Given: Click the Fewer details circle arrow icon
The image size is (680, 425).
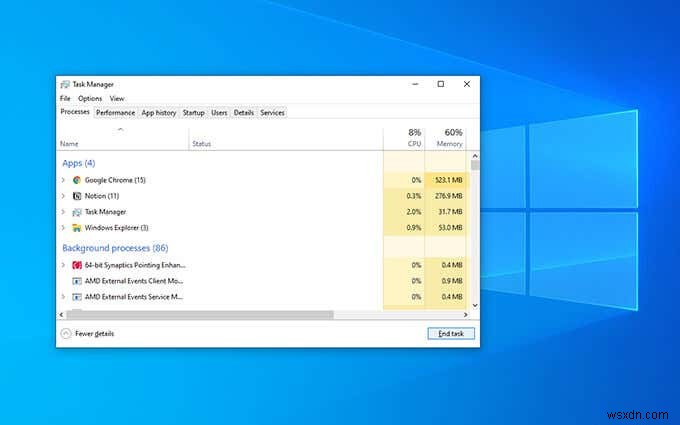Looking at the screenshot, I should pos(66,333).
